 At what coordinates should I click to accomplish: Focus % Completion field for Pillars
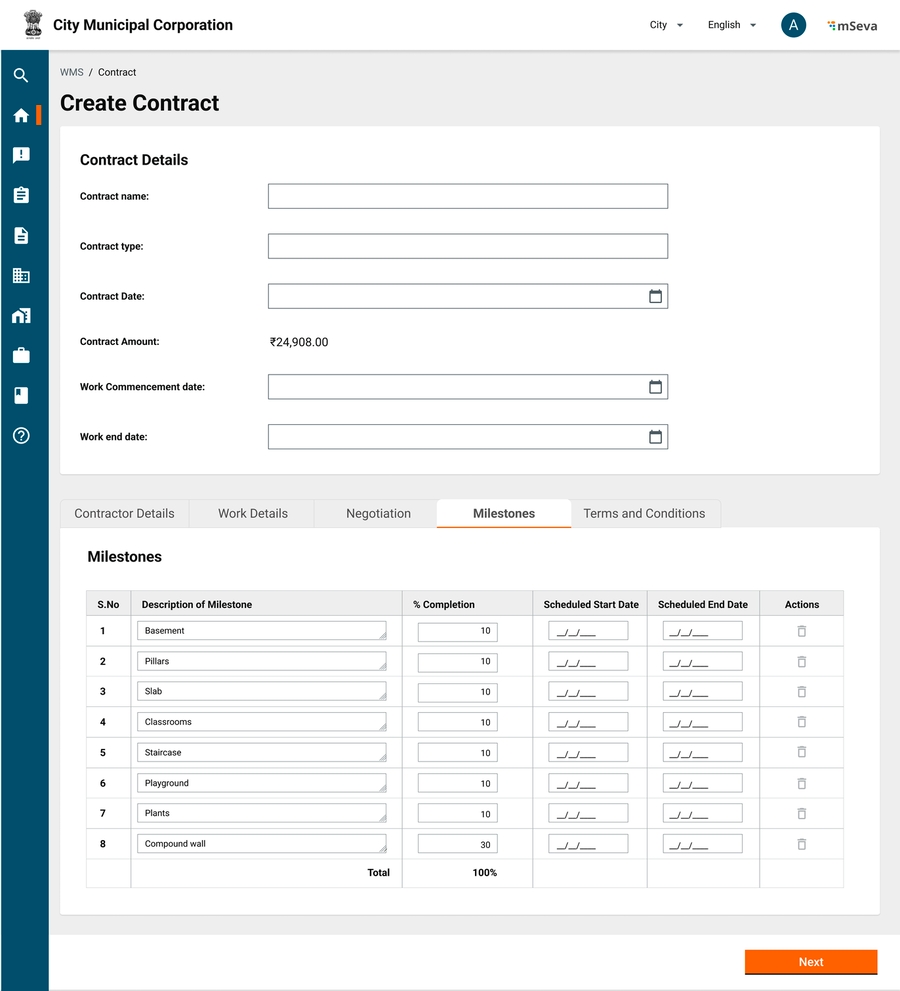coord(457,662)
